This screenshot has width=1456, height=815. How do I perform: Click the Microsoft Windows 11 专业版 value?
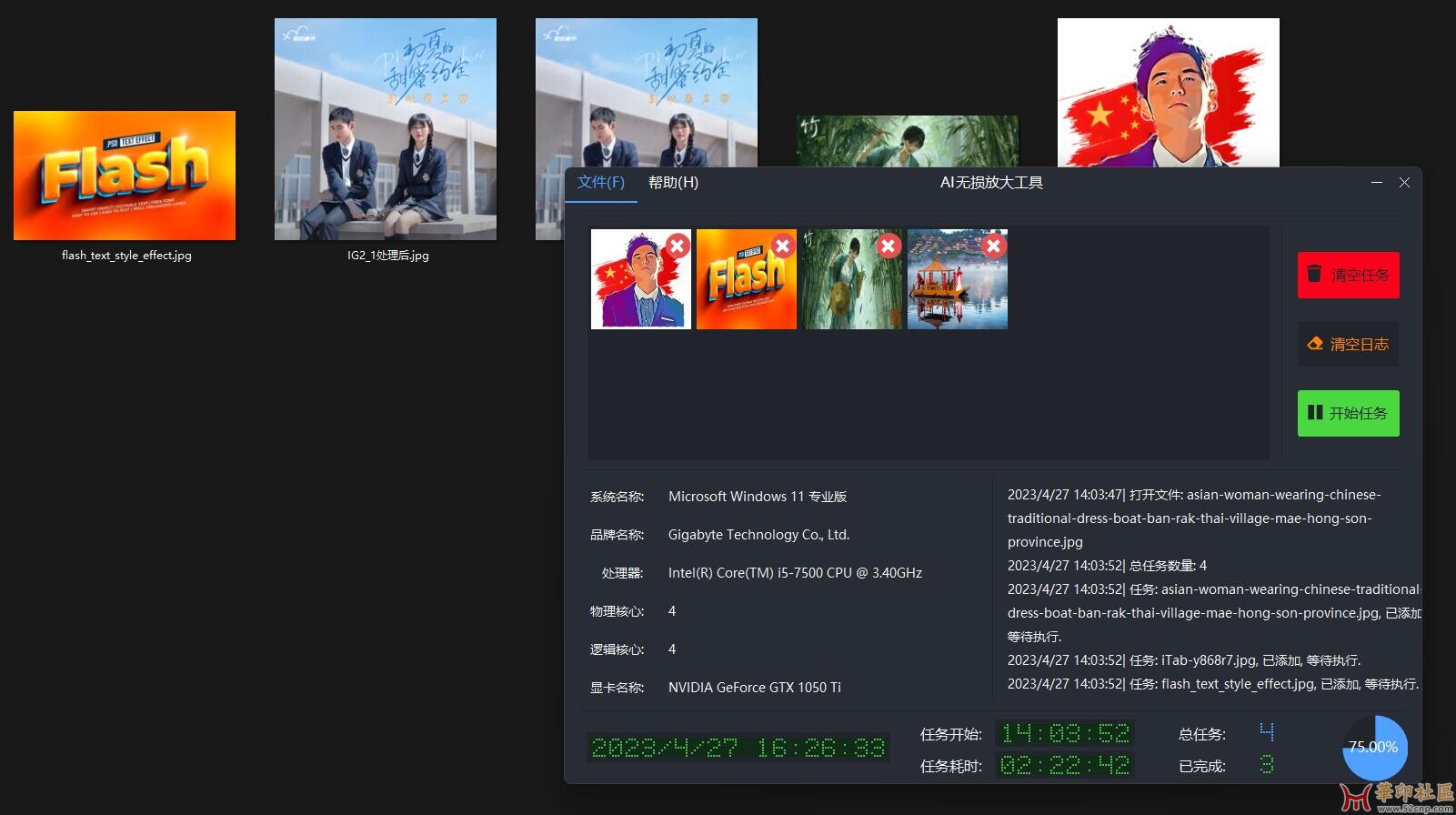pyautogui.click(x=758, y=497)
